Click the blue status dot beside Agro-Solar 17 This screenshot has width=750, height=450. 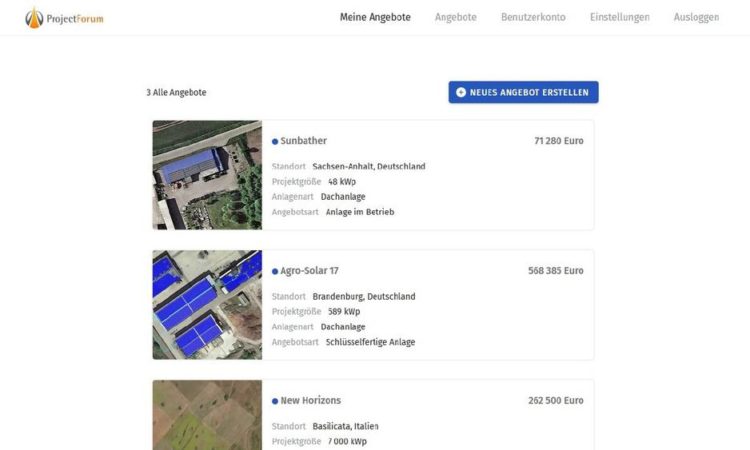[275, 272]
